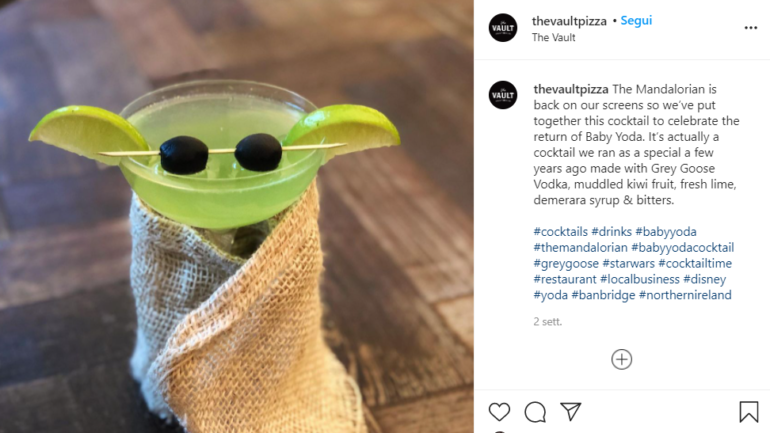Screen dimensions: 770x433
Task: Click the Baby Yoda cocktail photo
Action: click(237, 216)
